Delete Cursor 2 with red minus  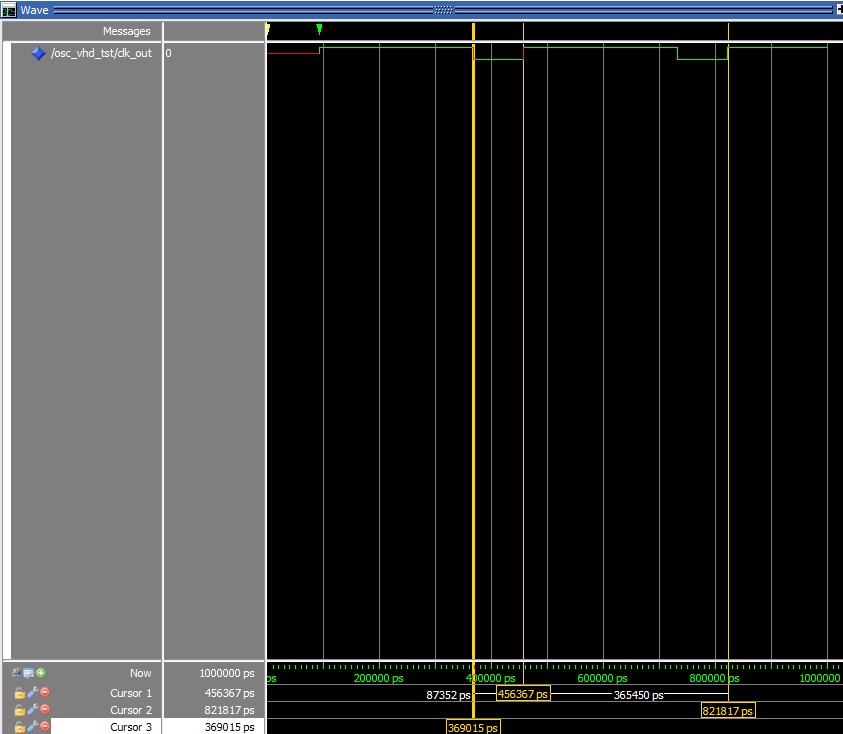45,709
